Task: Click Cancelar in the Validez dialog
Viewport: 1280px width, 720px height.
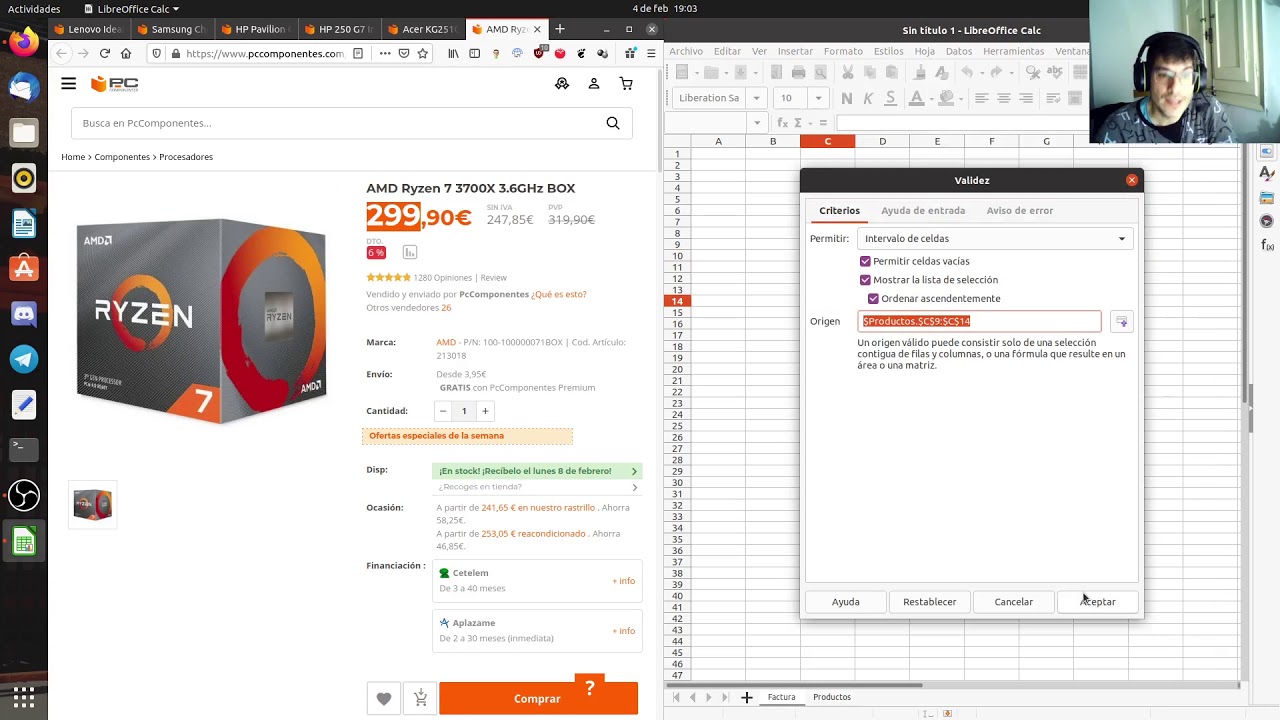Action: pos(1013,602)
